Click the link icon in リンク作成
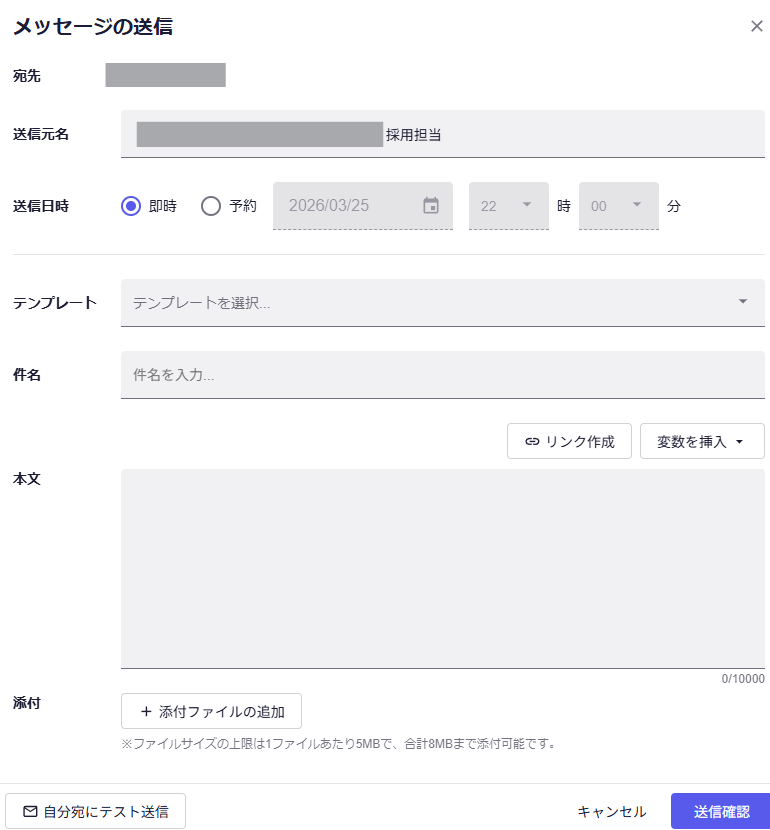The height and width of the screenshot is (830, 770). pyautogui.click(x=532, y=441)
